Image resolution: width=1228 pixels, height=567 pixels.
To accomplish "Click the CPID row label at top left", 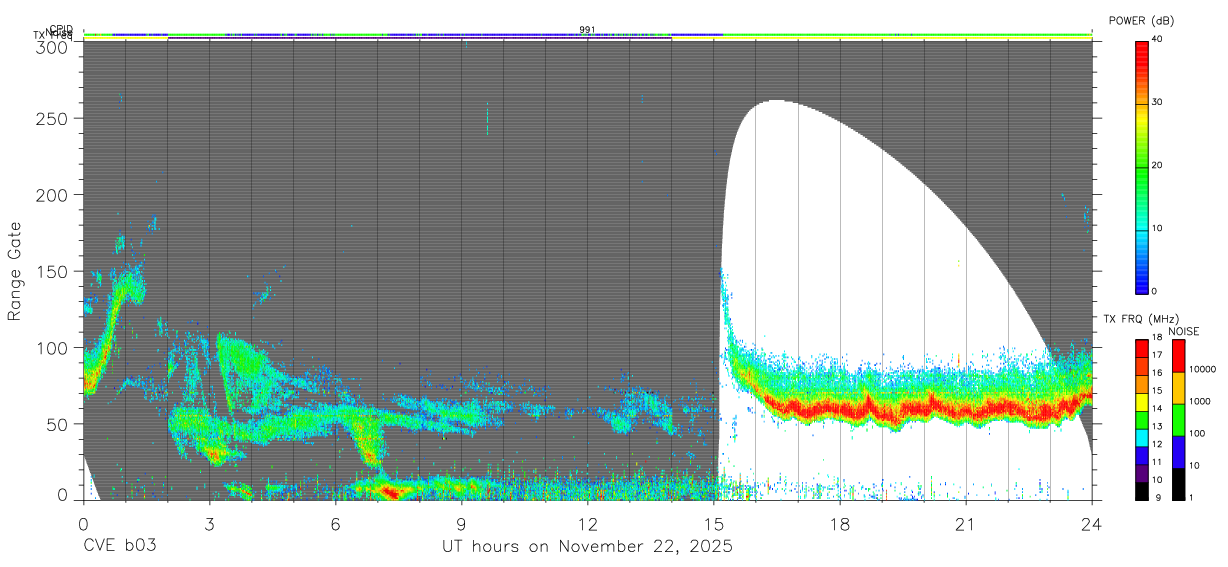I will [x=61, y=29].
